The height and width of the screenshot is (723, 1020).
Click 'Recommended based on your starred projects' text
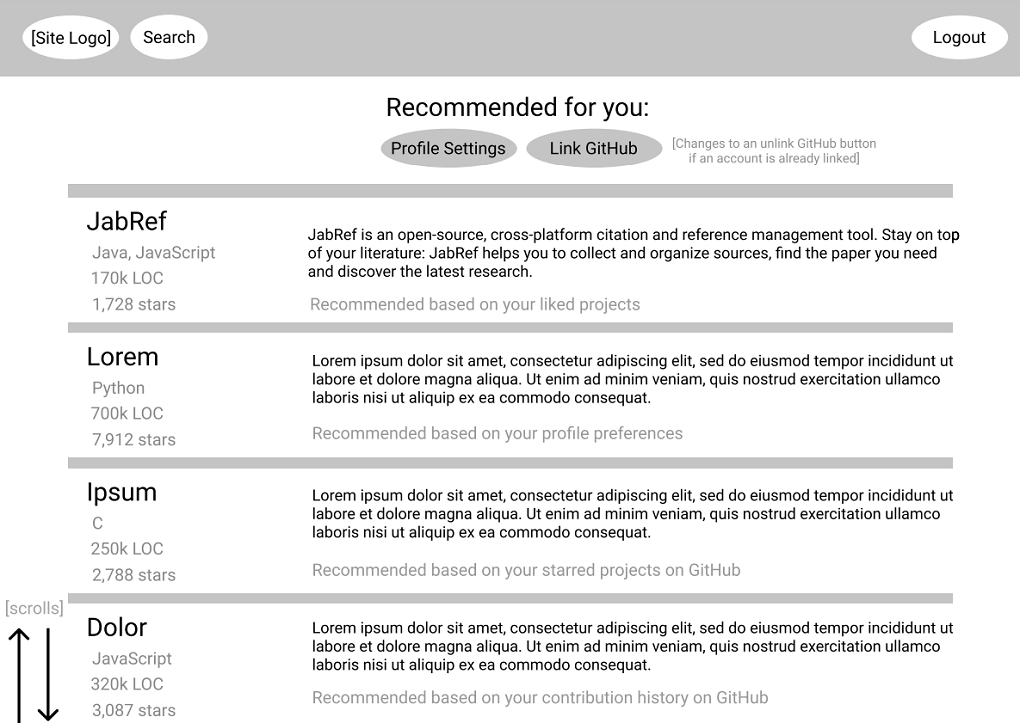click(526, 570)
